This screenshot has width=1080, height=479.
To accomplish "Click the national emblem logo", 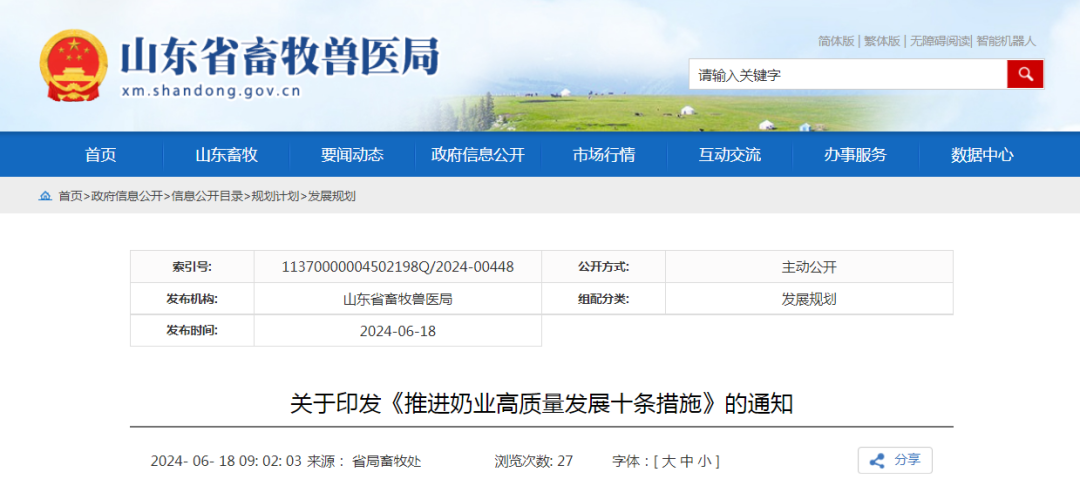I will (x=74, y=65).
